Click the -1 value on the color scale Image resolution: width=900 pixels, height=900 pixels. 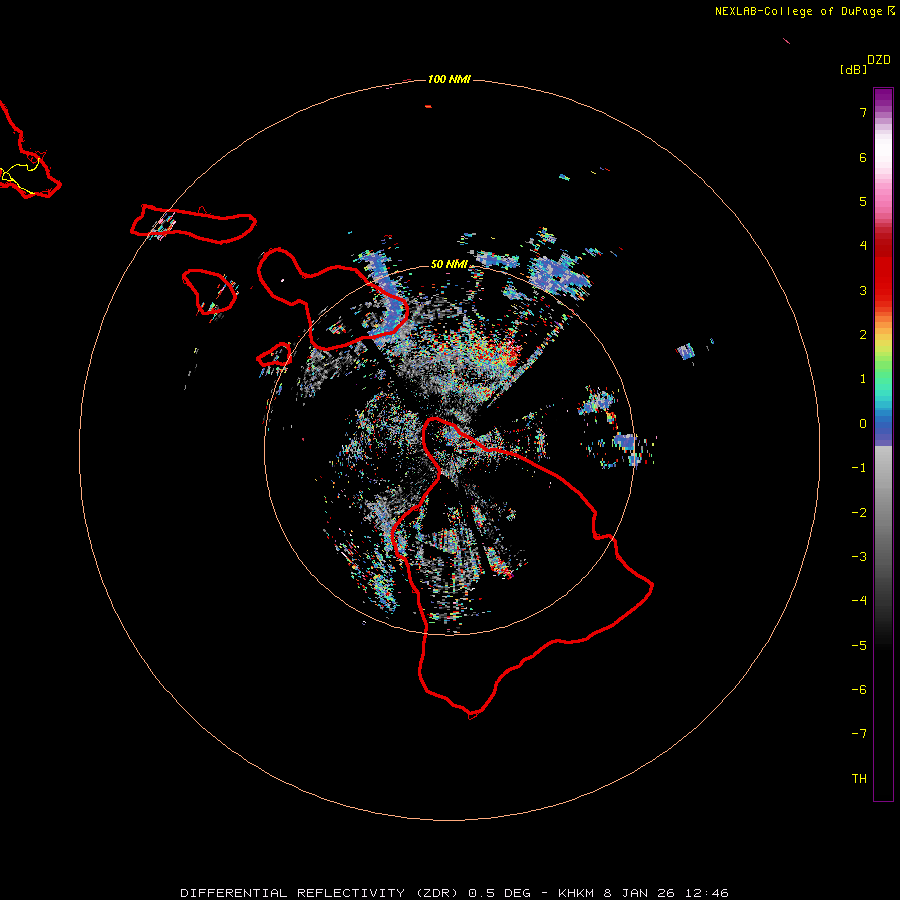[x=859, y=468]
